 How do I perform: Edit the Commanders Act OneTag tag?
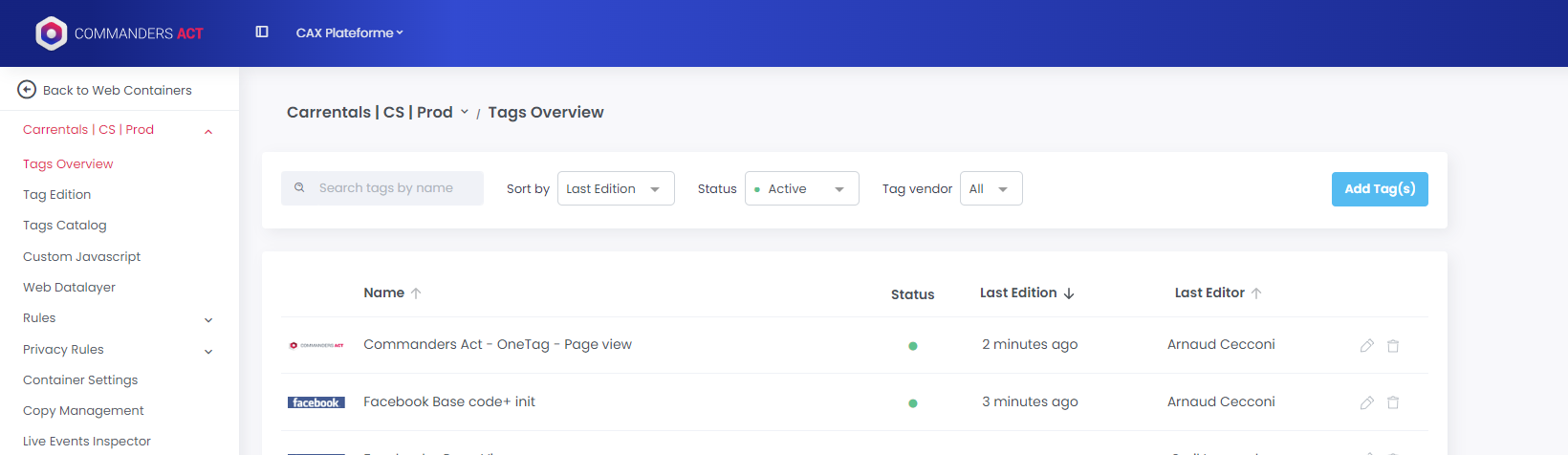1366,346
